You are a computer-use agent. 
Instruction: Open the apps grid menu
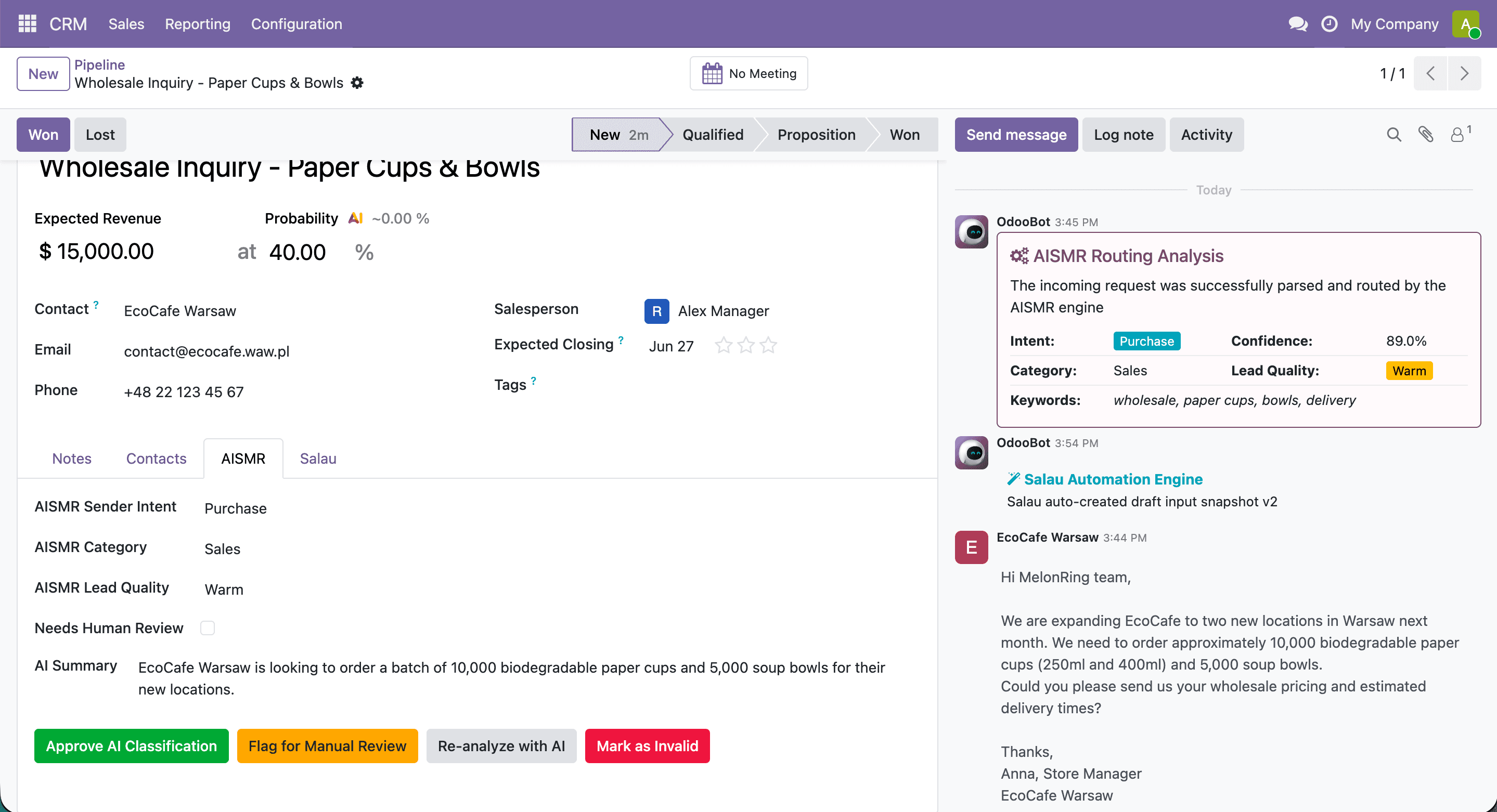[x=28, y=24]
